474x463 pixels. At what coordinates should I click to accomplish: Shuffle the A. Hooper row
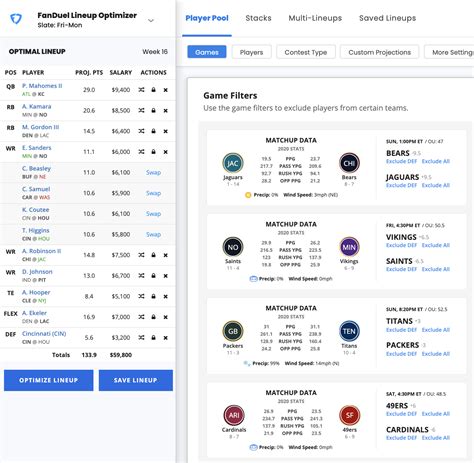(141, 296)
